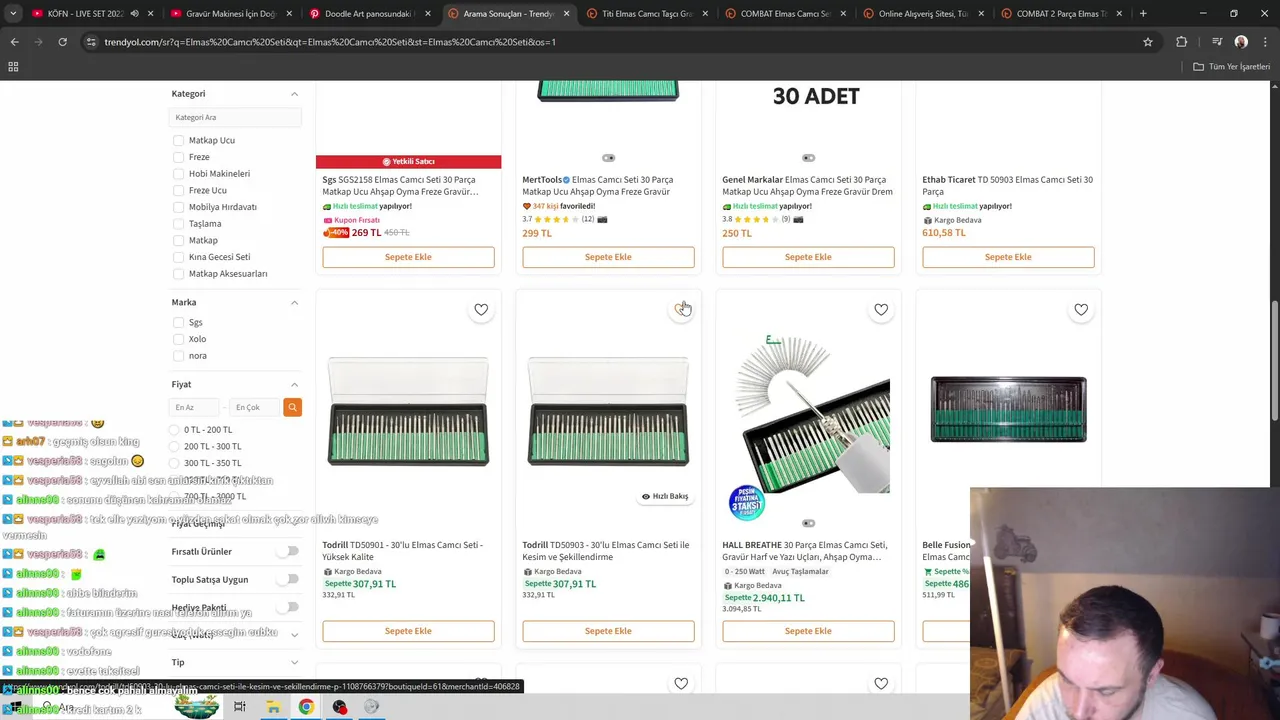Check the Taşlama category checkbox
Screen dimensions: 1280x720
(178, 224)
